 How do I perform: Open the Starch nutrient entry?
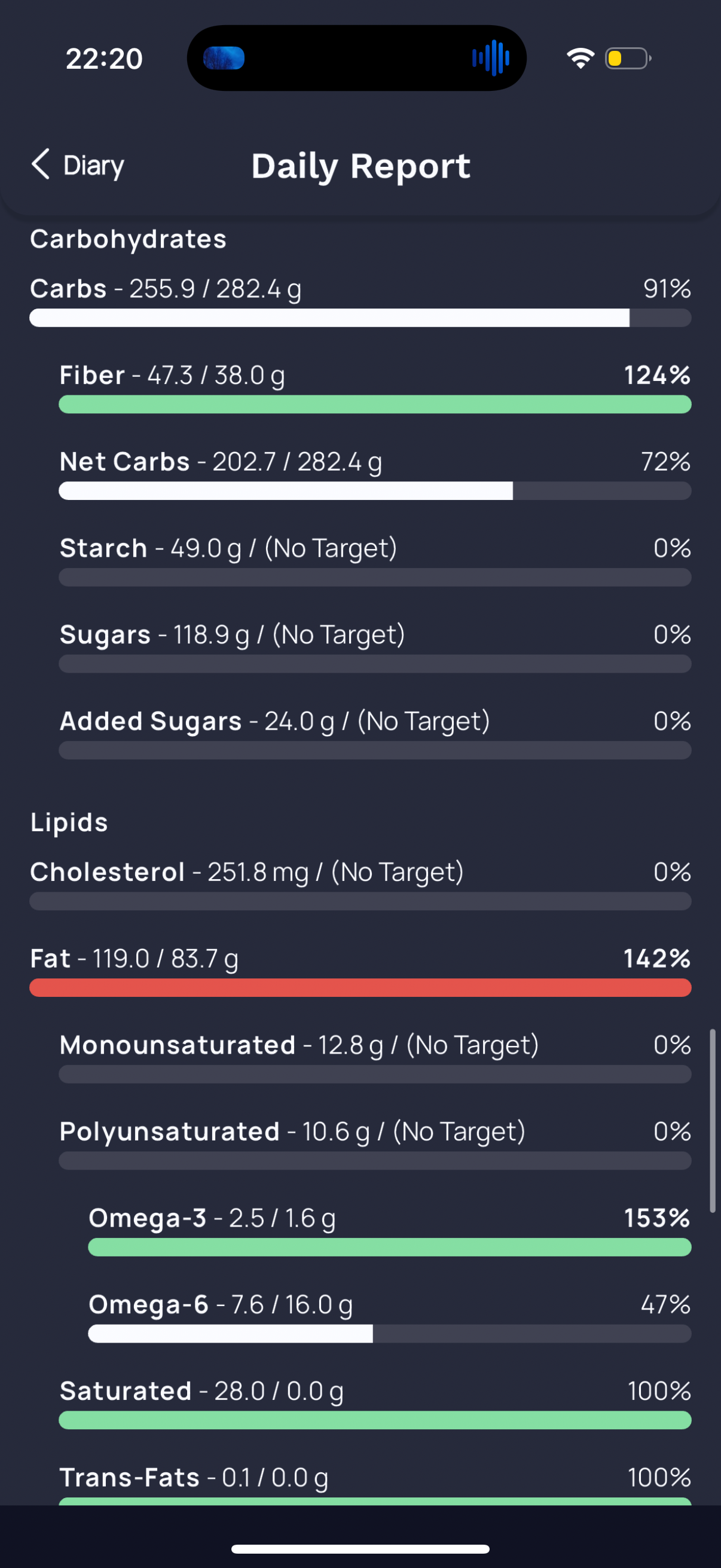[375, 560]
